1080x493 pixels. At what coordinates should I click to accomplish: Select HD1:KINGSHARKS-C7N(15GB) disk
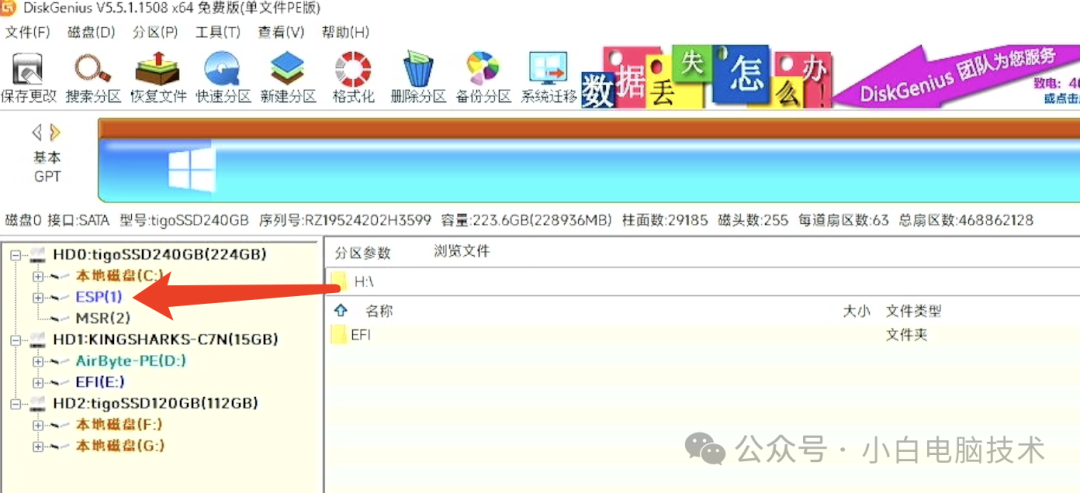click(x=165, y=339)
